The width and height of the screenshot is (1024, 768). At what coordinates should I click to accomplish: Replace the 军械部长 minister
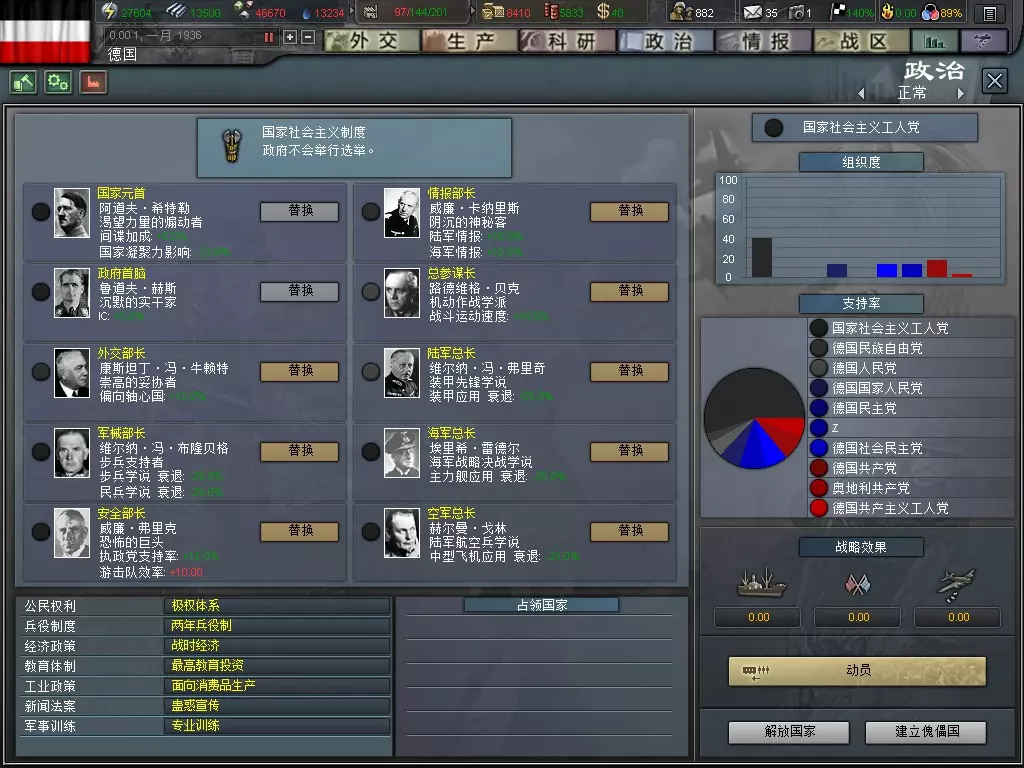300,451
